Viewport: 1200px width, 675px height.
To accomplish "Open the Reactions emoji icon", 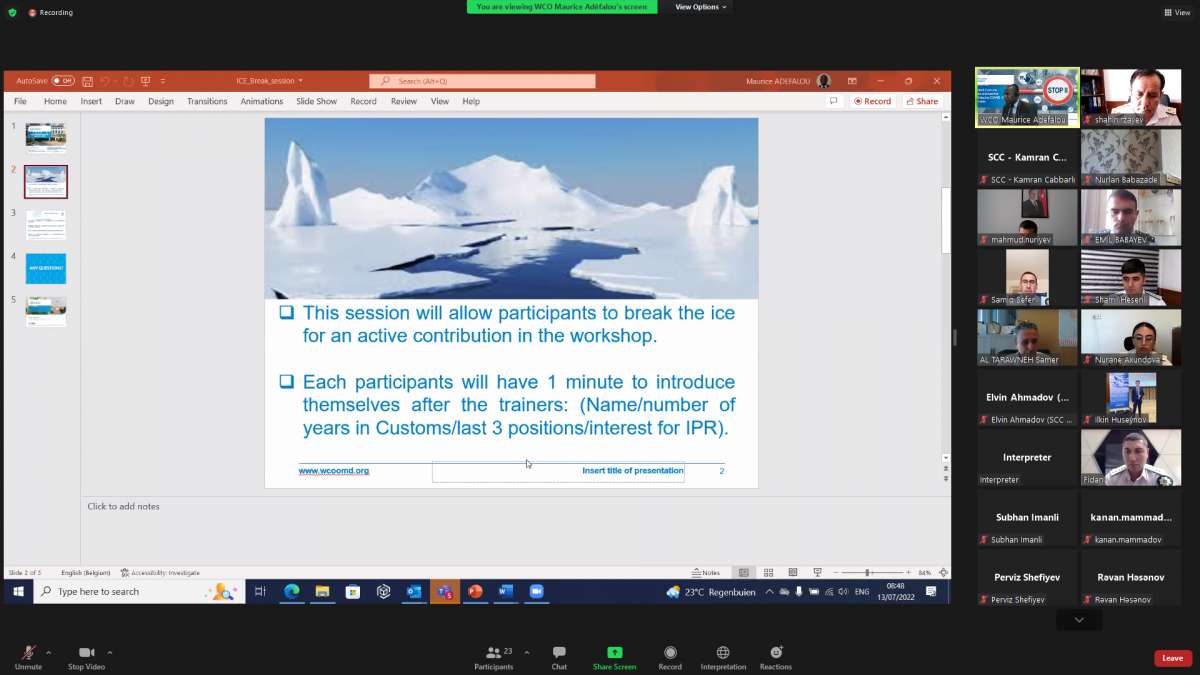I will click(x=776, y=652).
